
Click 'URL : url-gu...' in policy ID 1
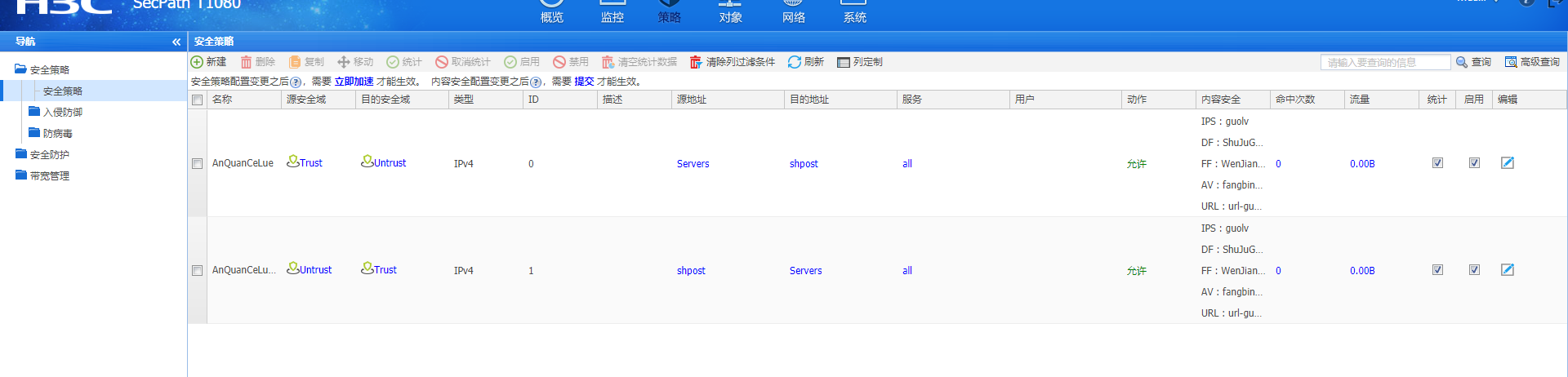(1232, 313)
